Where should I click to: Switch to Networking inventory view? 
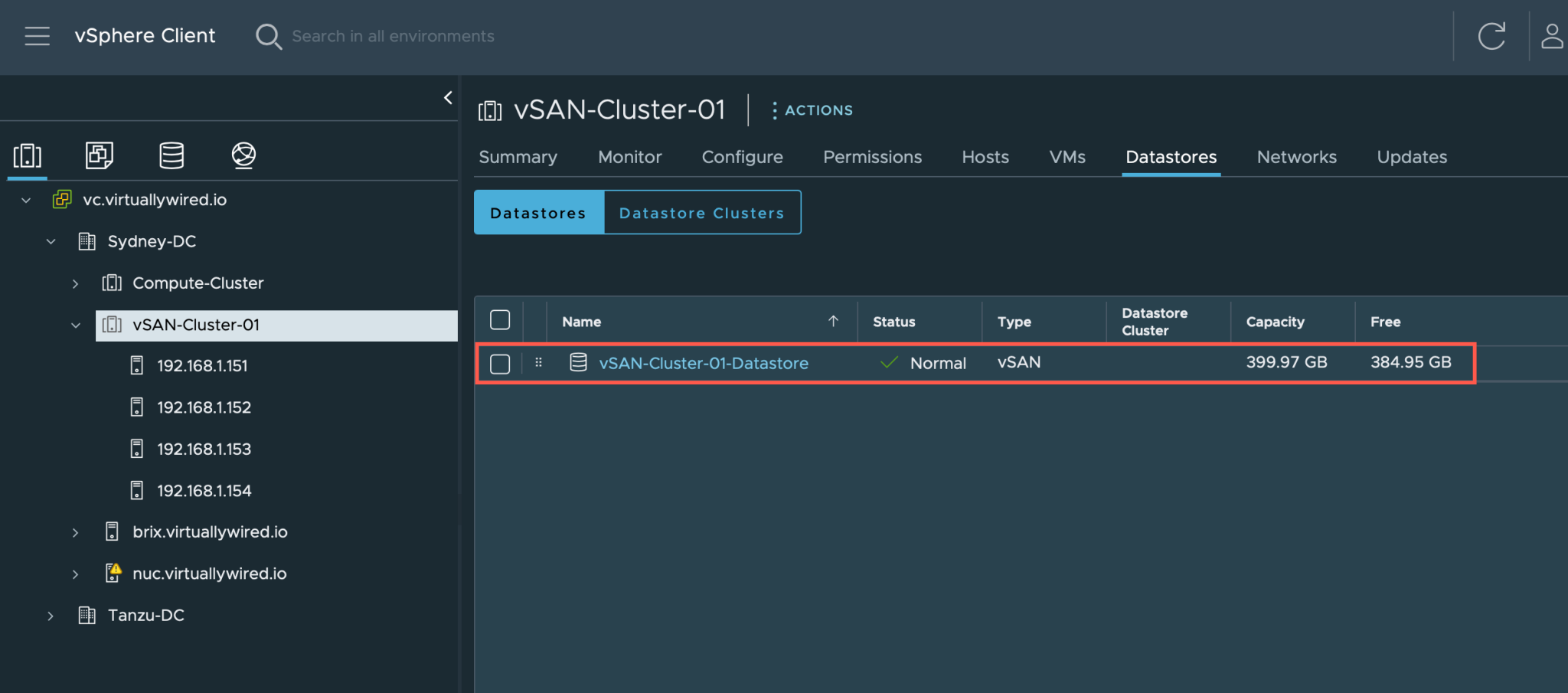pos(243,155)
